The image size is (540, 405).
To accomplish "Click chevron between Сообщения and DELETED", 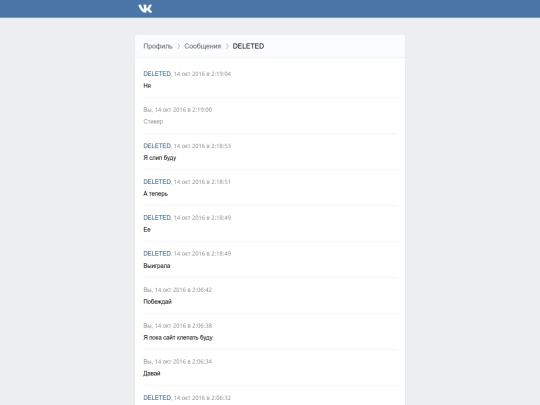I will click(227, 46).
